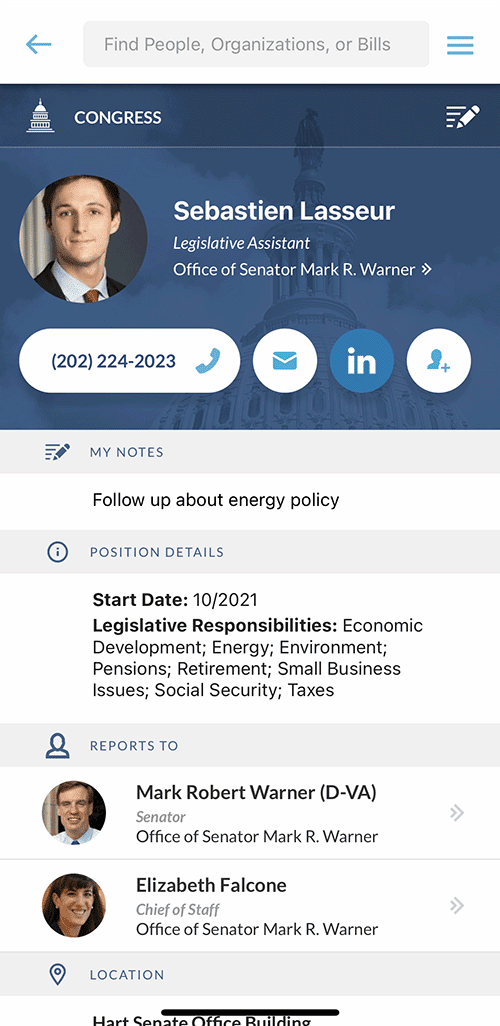Tap the back arrow icon
Viewport: 500px width, 1026px height.
point(39,44)
